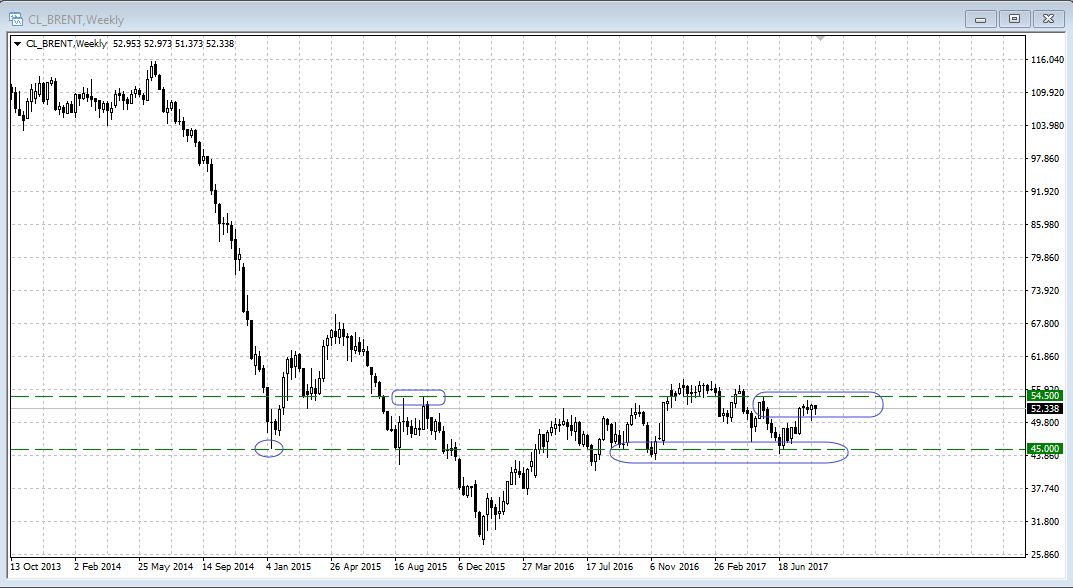Select the long lower rounded rectangle at 45.000

(x=728, y=462)
